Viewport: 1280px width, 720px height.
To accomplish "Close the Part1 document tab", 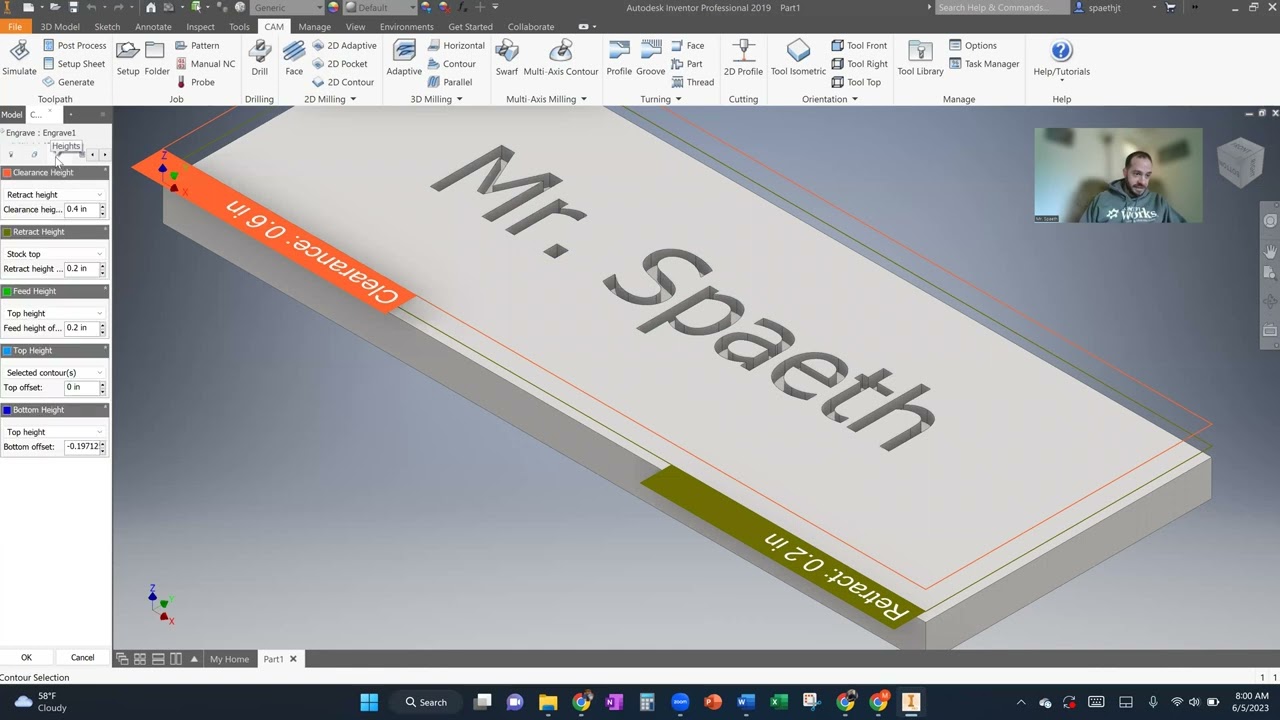I will point(293,659).
